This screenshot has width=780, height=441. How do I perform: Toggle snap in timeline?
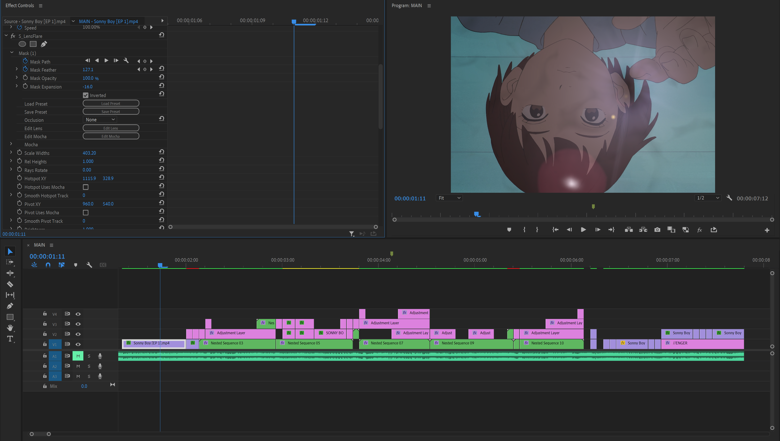coord(48,265)
